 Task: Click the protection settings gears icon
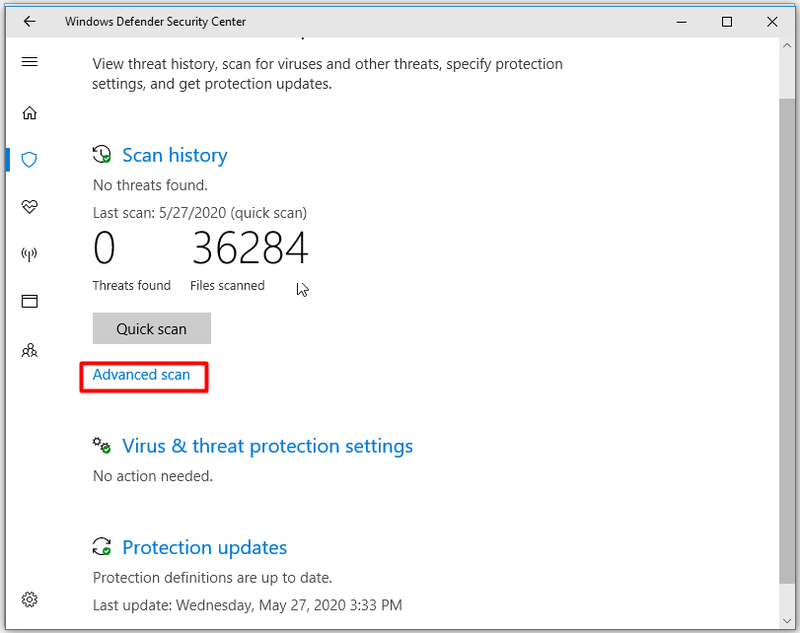(102, 445)
